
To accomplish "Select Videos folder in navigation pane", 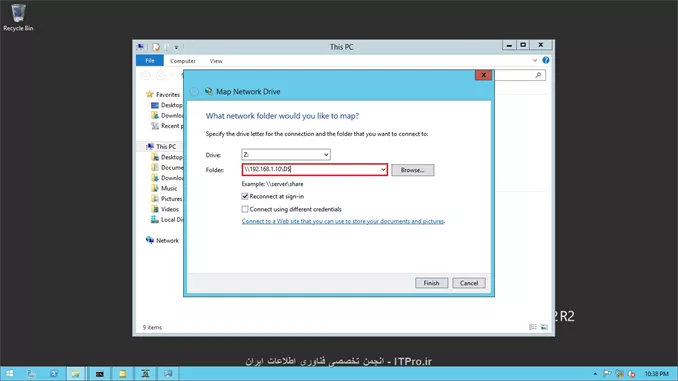I will point(165,209).
